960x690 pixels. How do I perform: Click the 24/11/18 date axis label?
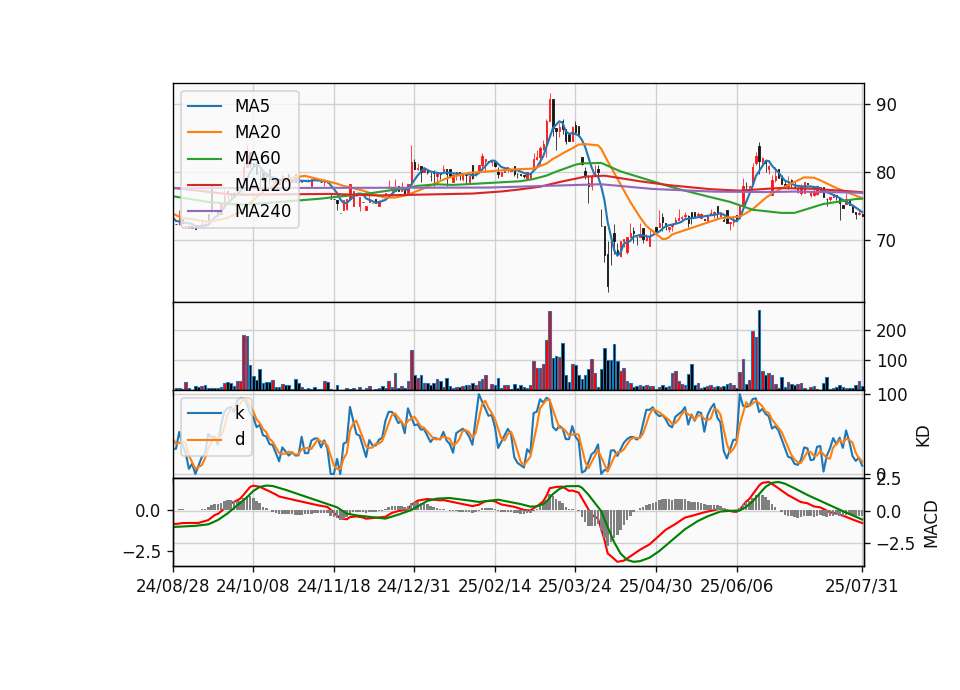(334, 586)
